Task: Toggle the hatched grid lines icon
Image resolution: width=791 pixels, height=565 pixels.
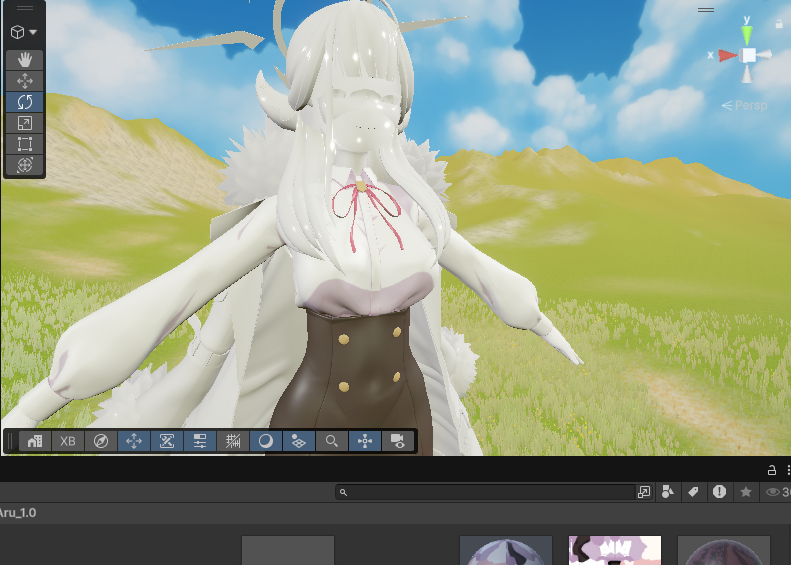Action: point(233,441)
